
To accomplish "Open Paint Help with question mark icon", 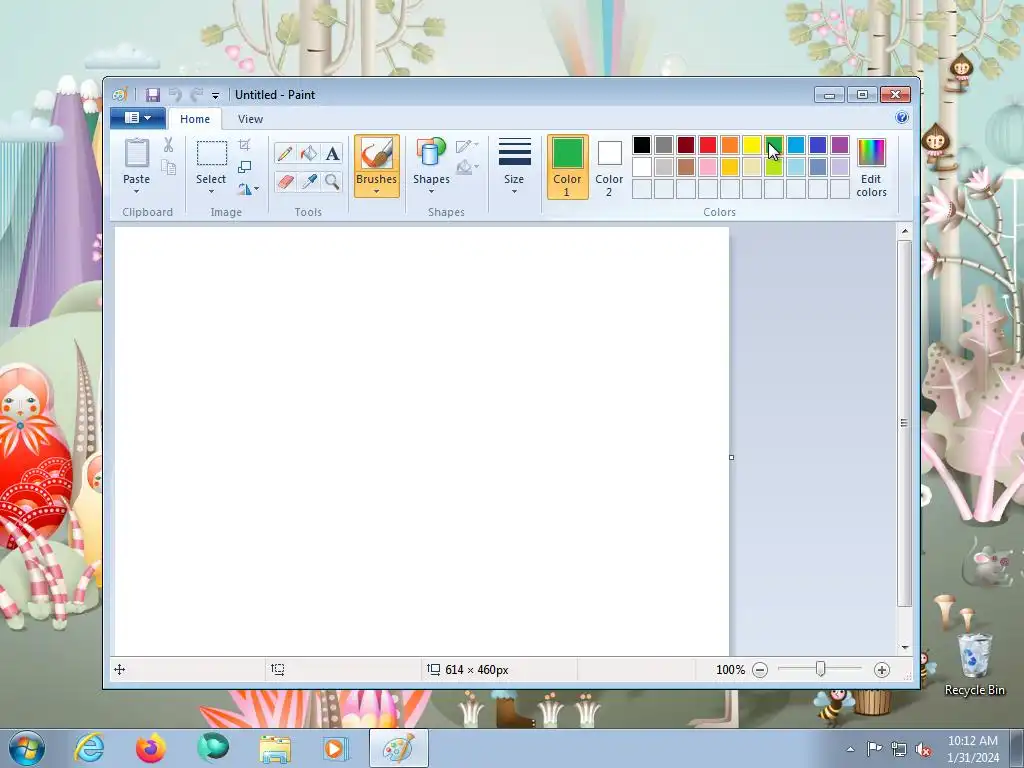I will 902,118.
